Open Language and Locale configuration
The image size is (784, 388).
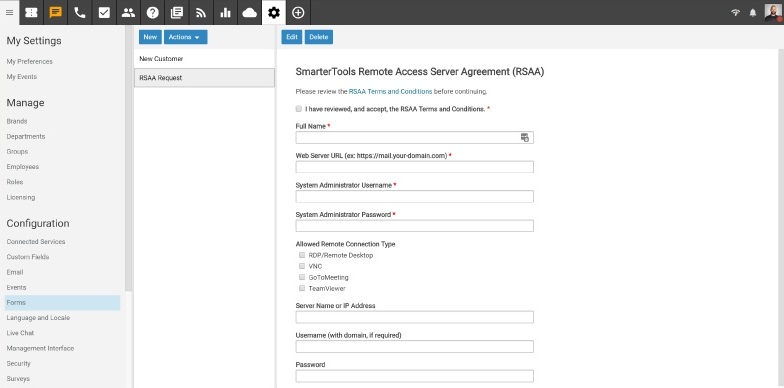point(38,318)
